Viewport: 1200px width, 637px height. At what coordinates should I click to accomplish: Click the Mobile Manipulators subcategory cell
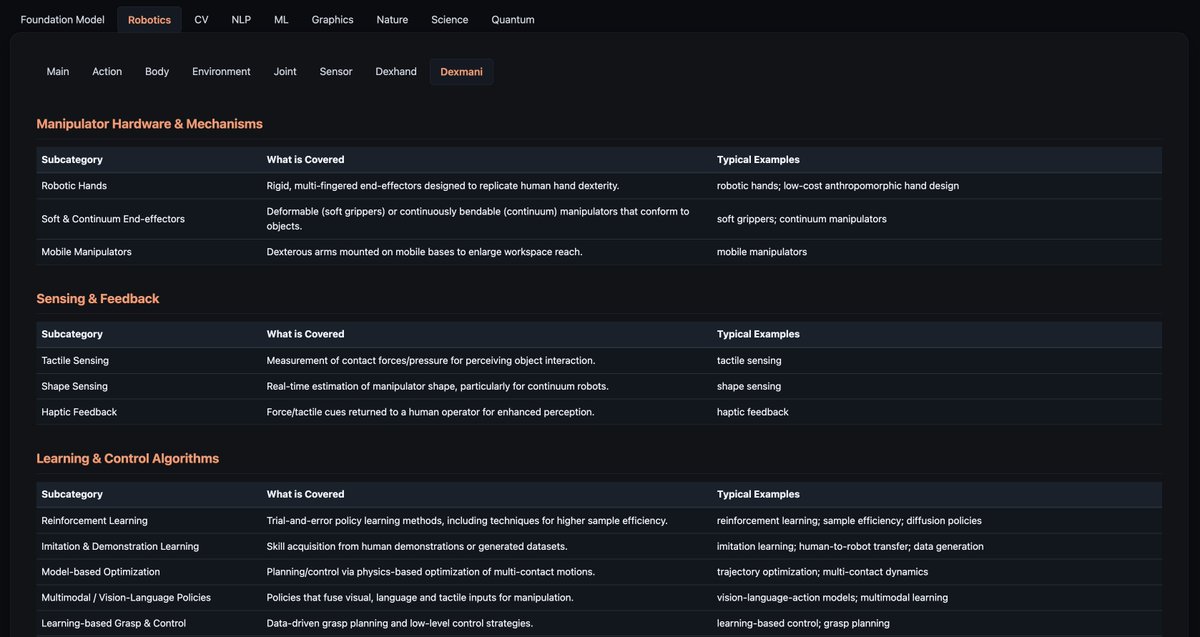tap(86, 252)
